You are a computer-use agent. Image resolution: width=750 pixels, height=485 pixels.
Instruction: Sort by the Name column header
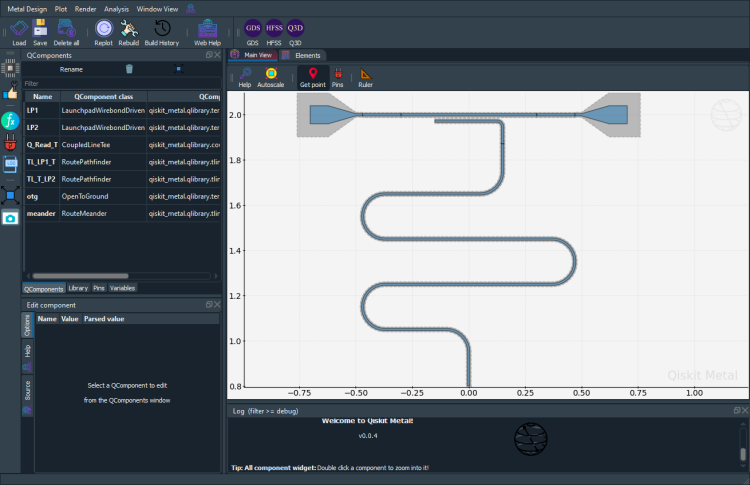tap(43, 97)
